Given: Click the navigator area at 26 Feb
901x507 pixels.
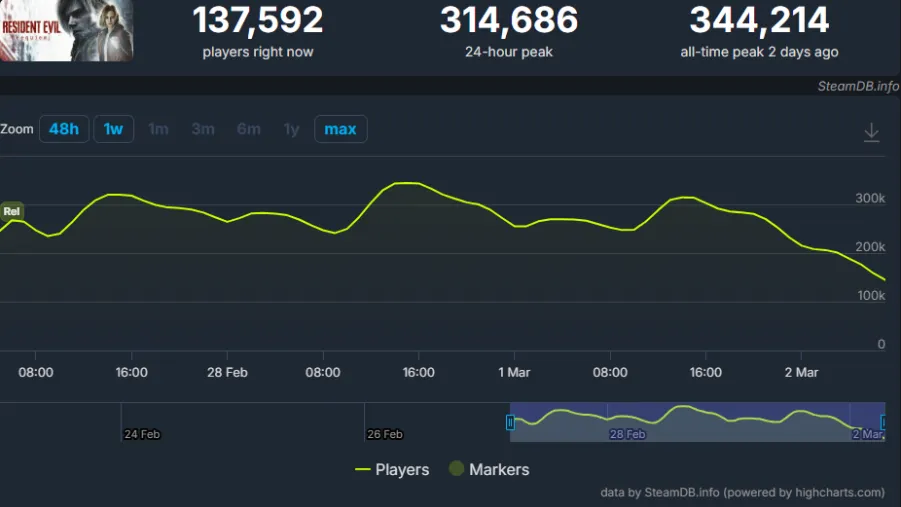Looking at the screenshot, I should 384,422.
